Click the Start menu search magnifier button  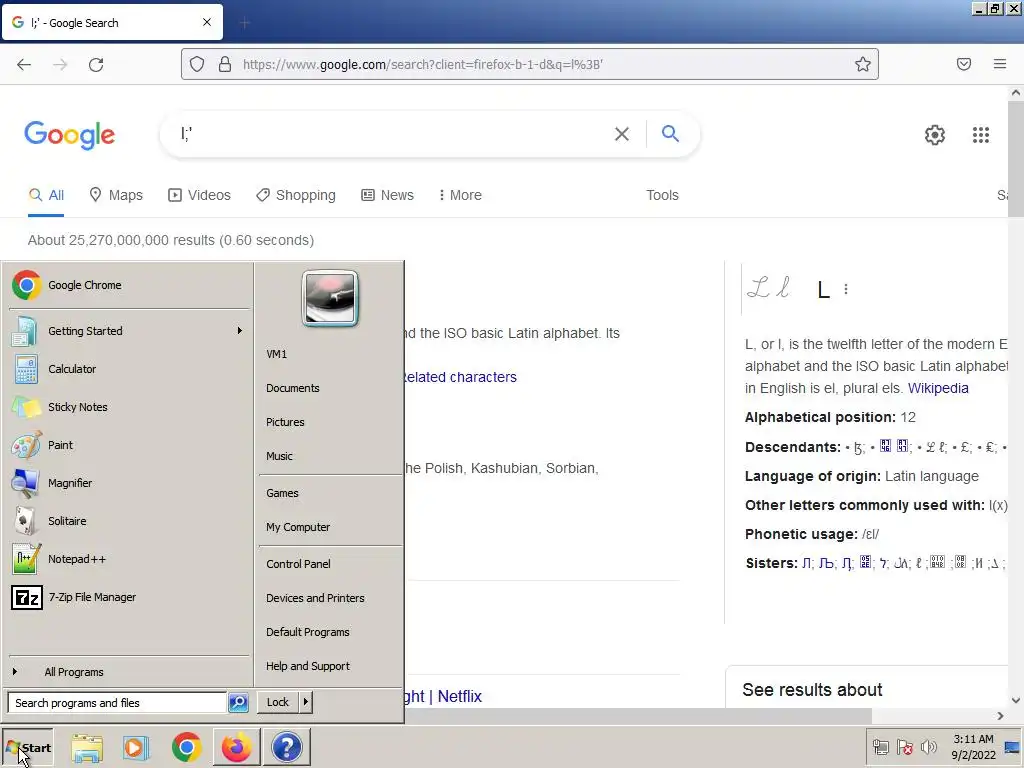click(x=238, y=703)
